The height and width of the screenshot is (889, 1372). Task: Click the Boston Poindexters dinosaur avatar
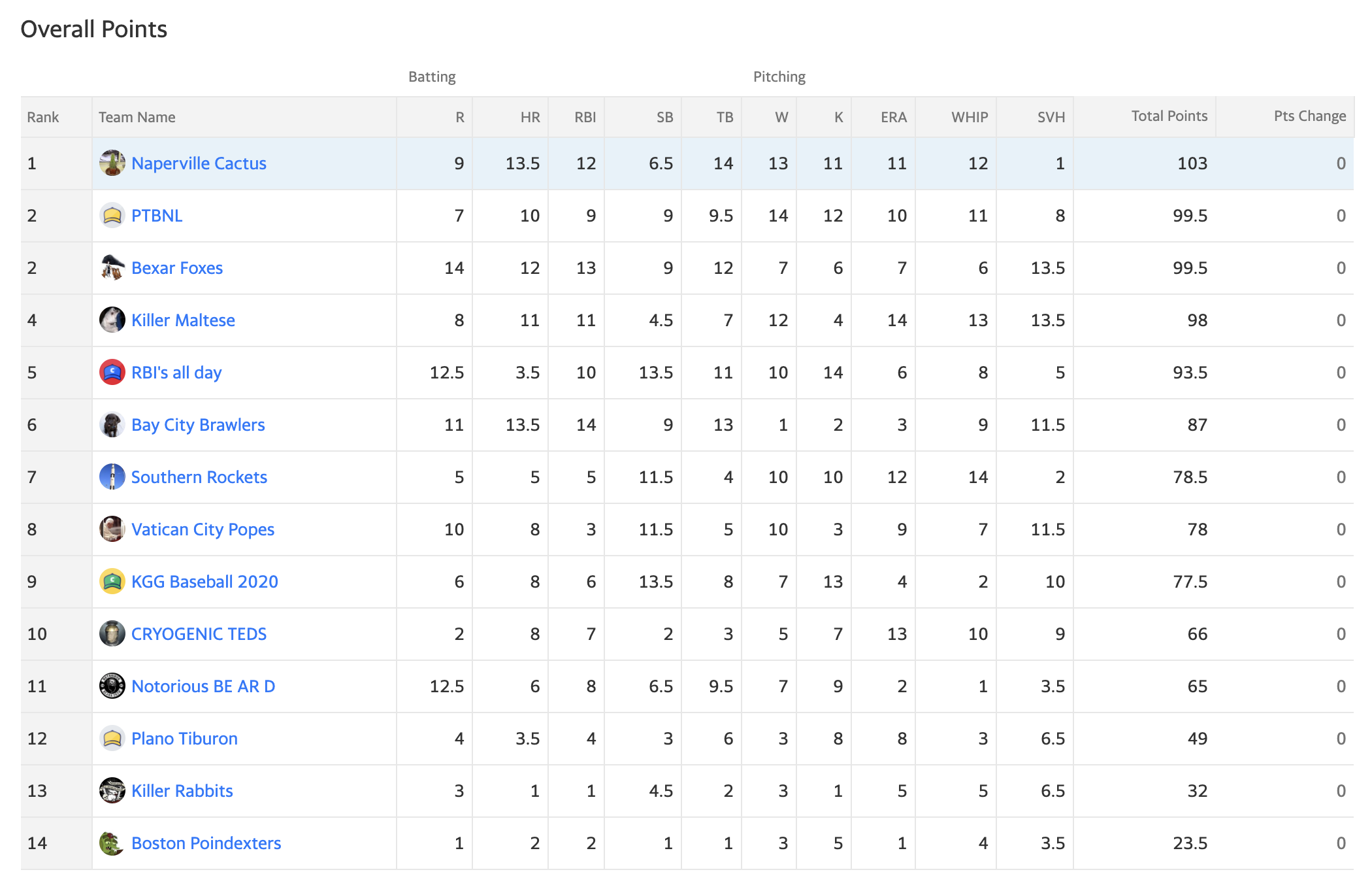coord(112,843)
